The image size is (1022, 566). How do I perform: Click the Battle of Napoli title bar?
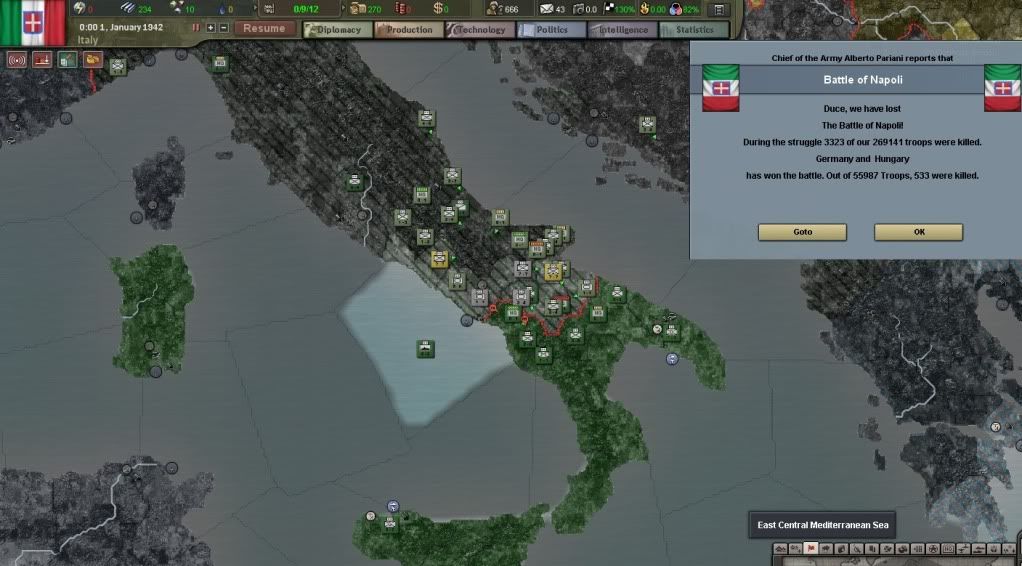(862, 80)
